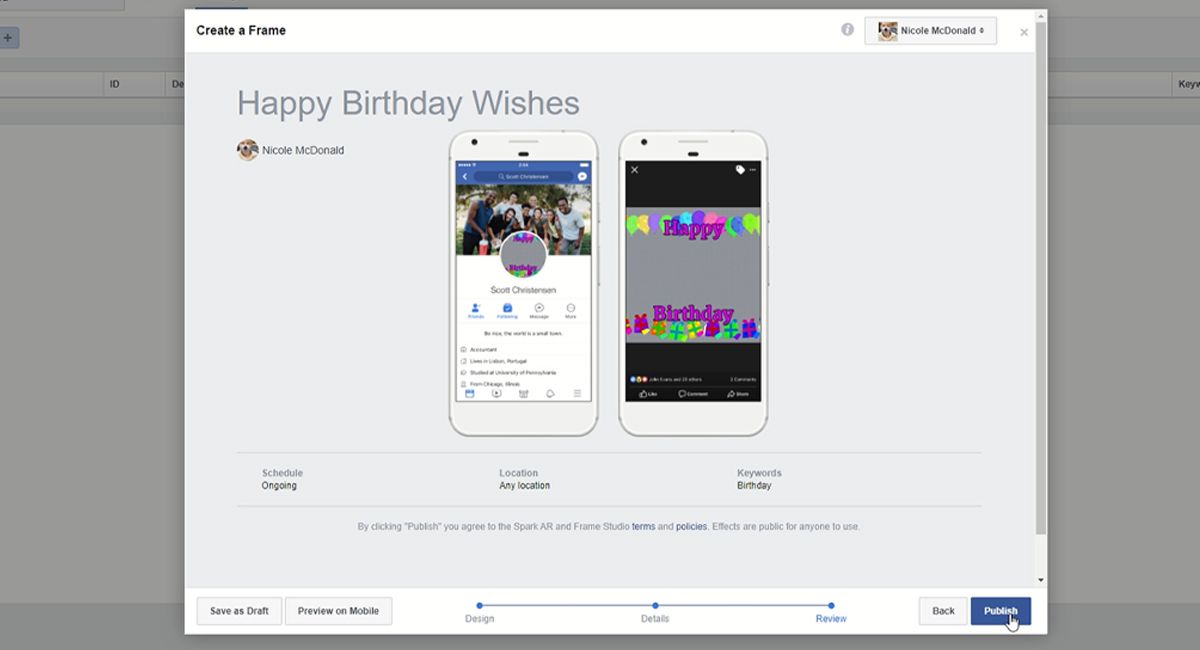
Task: Click the Nicole McDonald name beside avatar
Action: (303, 150)
